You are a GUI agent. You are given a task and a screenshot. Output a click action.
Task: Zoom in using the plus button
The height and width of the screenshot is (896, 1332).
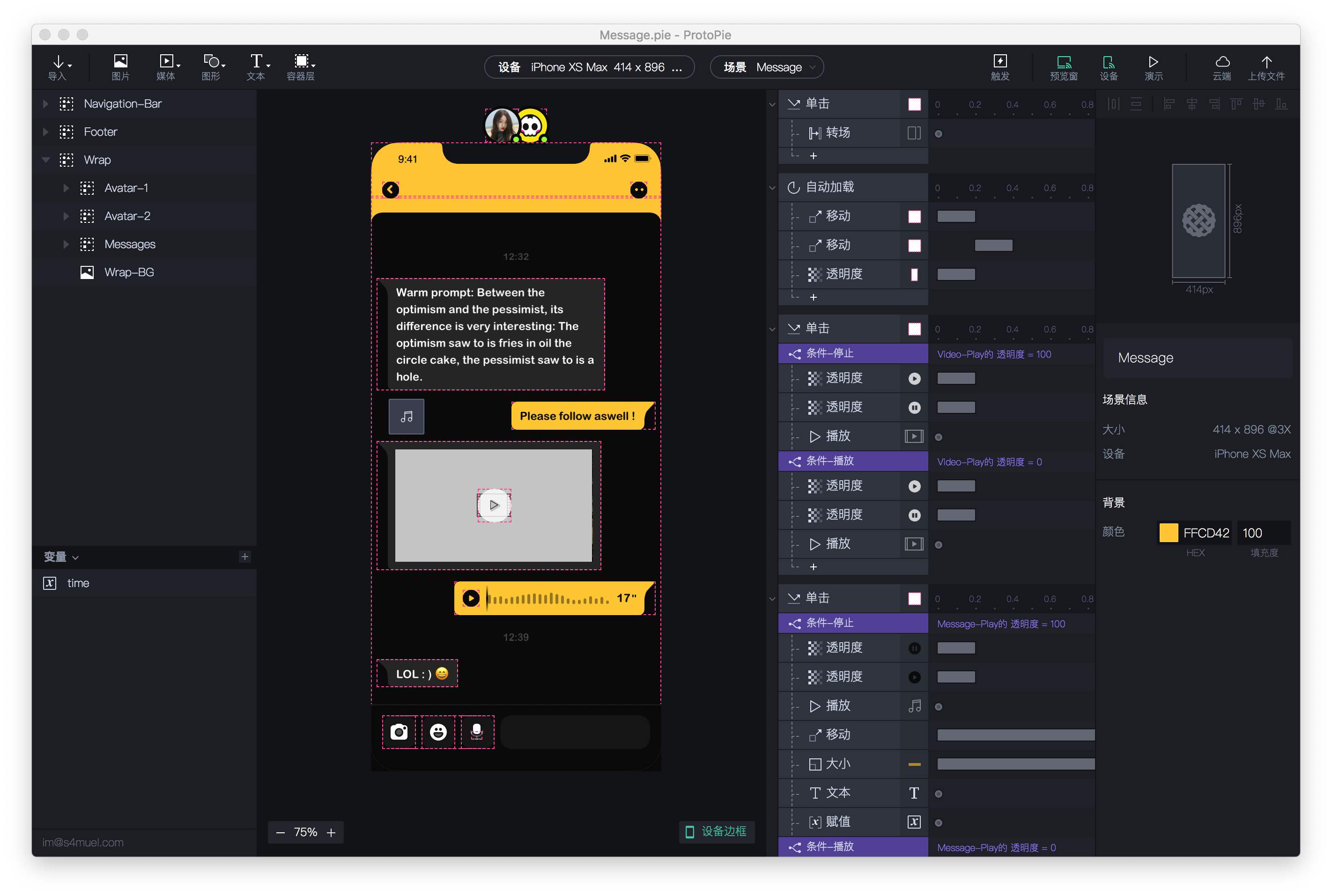pos(332,832)
